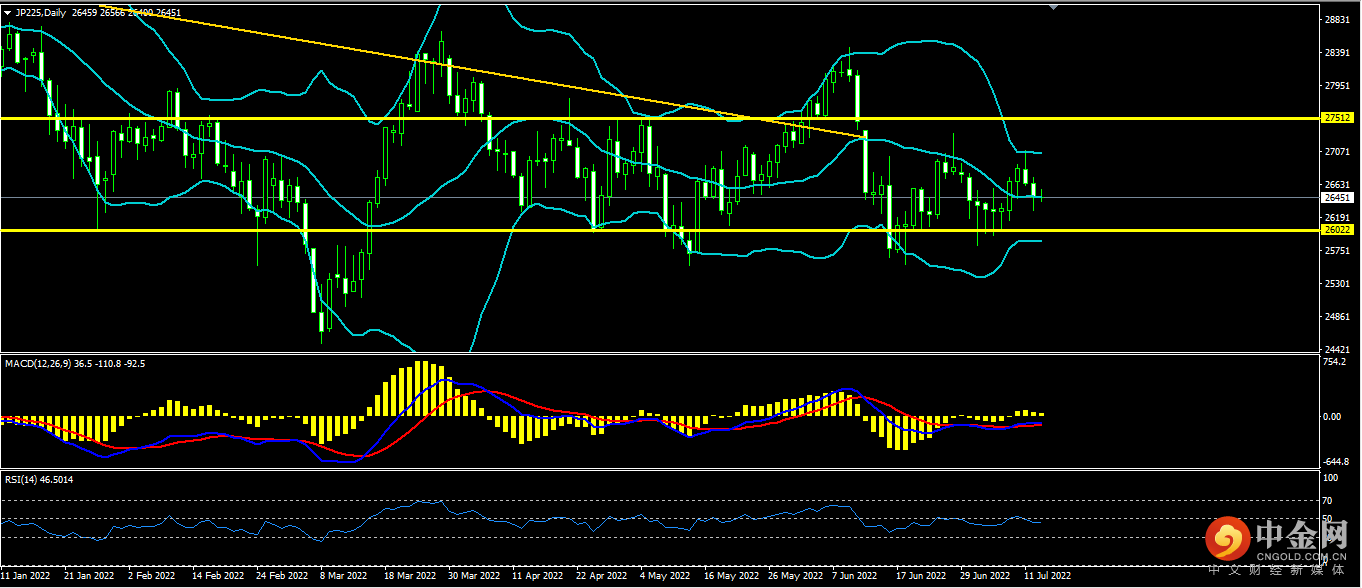The width and height of the screenshot is (1362, 588).
Task: Click the current price label 26451
Action: pyautogui.click(x=1338, y=198)
